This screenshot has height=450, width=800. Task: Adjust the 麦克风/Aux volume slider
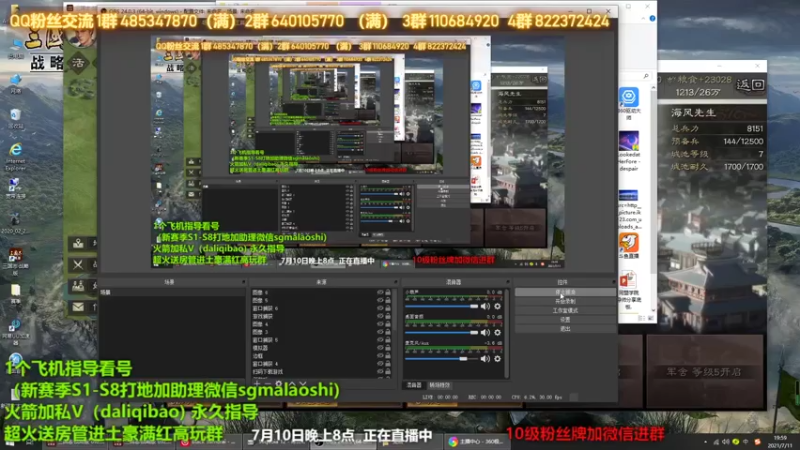coord(442,359)
